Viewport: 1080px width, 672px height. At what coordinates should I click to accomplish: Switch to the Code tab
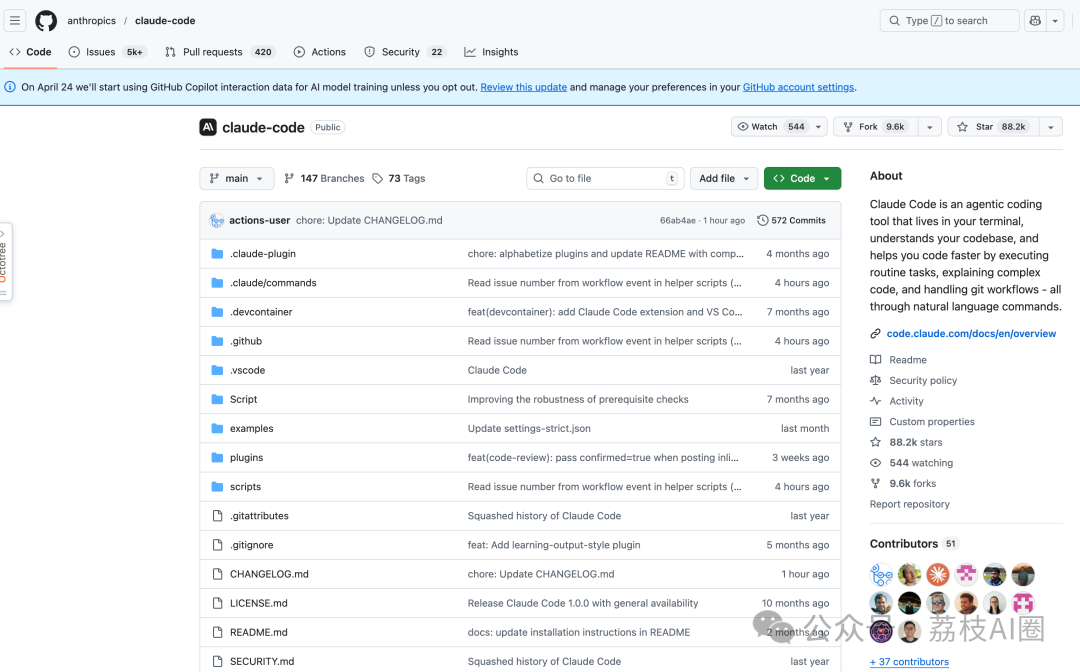30,52
